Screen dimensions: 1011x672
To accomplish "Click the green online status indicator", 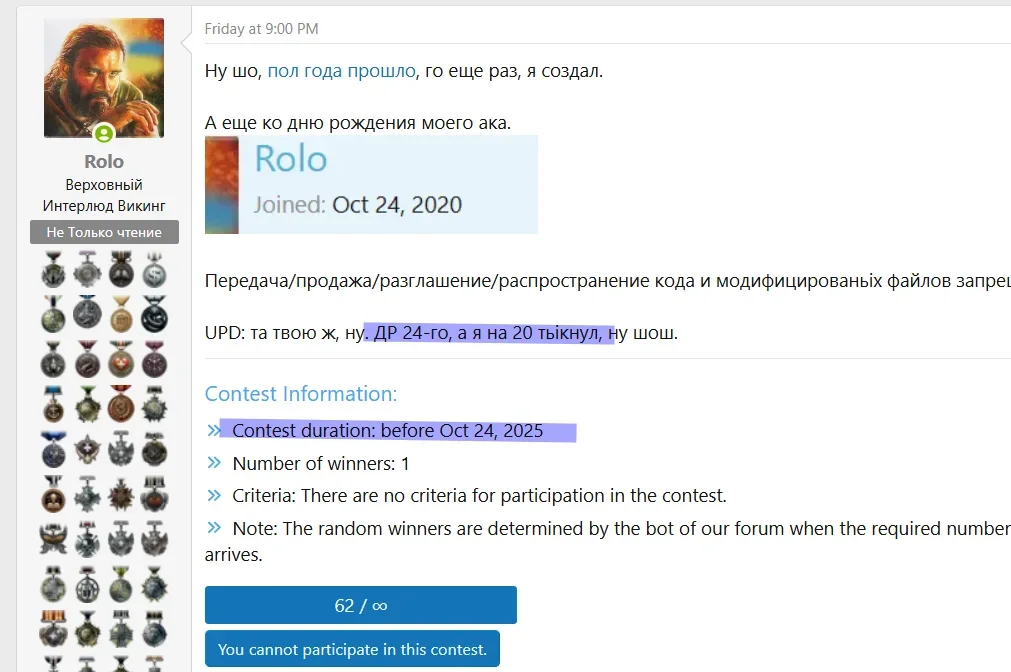I will [x=104, y=134].
